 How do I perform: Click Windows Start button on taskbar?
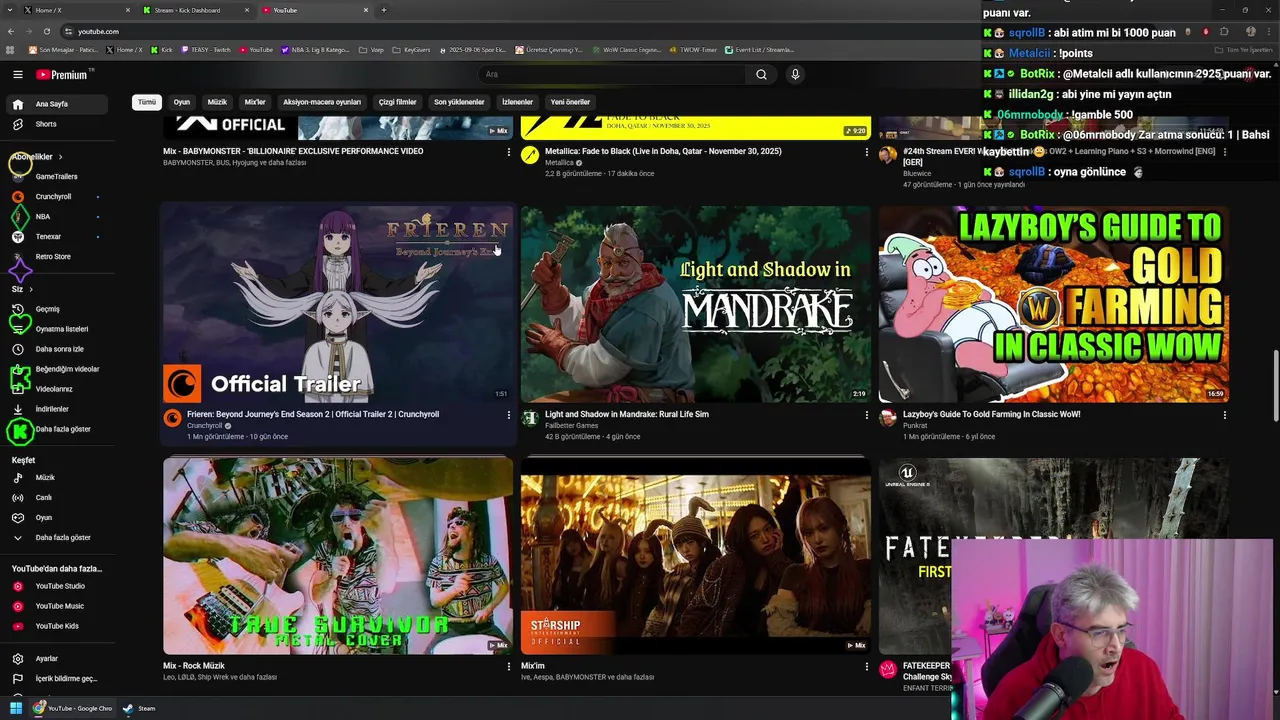coord(16,708)
